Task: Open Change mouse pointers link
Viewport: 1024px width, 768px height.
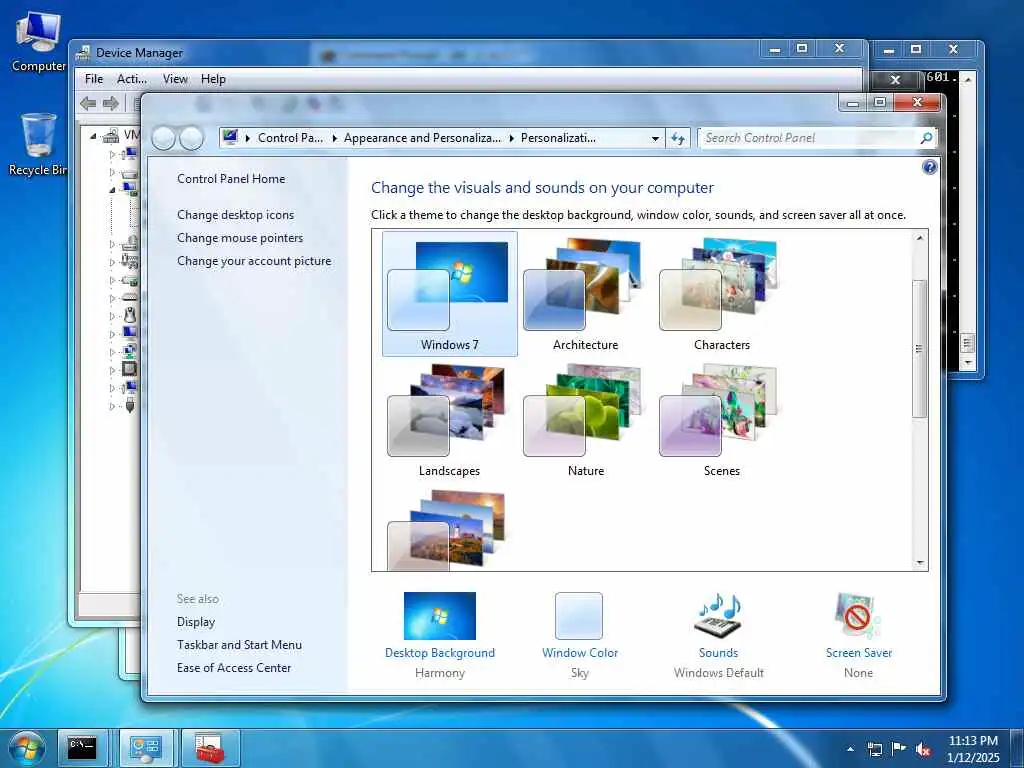Action: [240, 238]
